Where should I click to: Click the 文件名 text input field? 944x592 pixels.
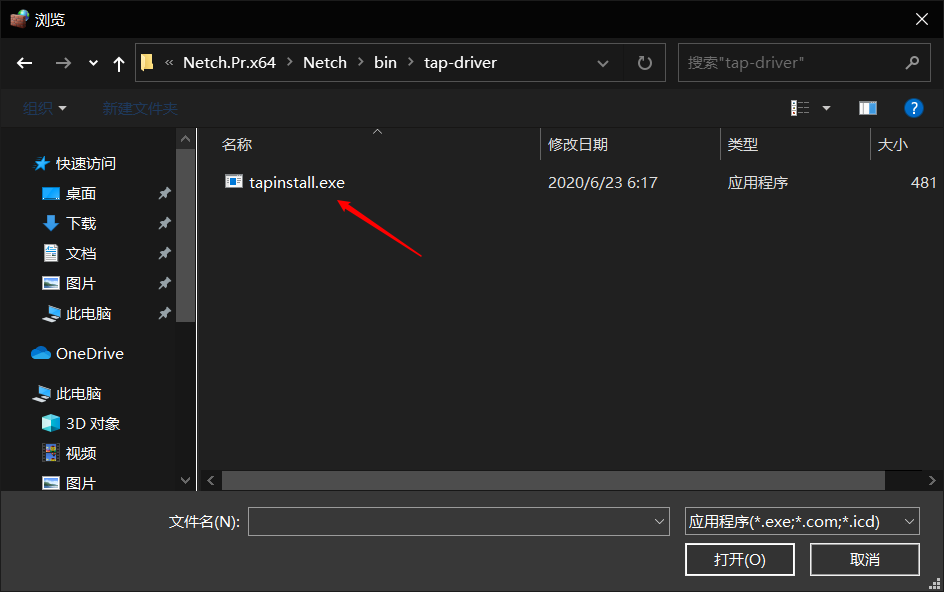(450, 521)
